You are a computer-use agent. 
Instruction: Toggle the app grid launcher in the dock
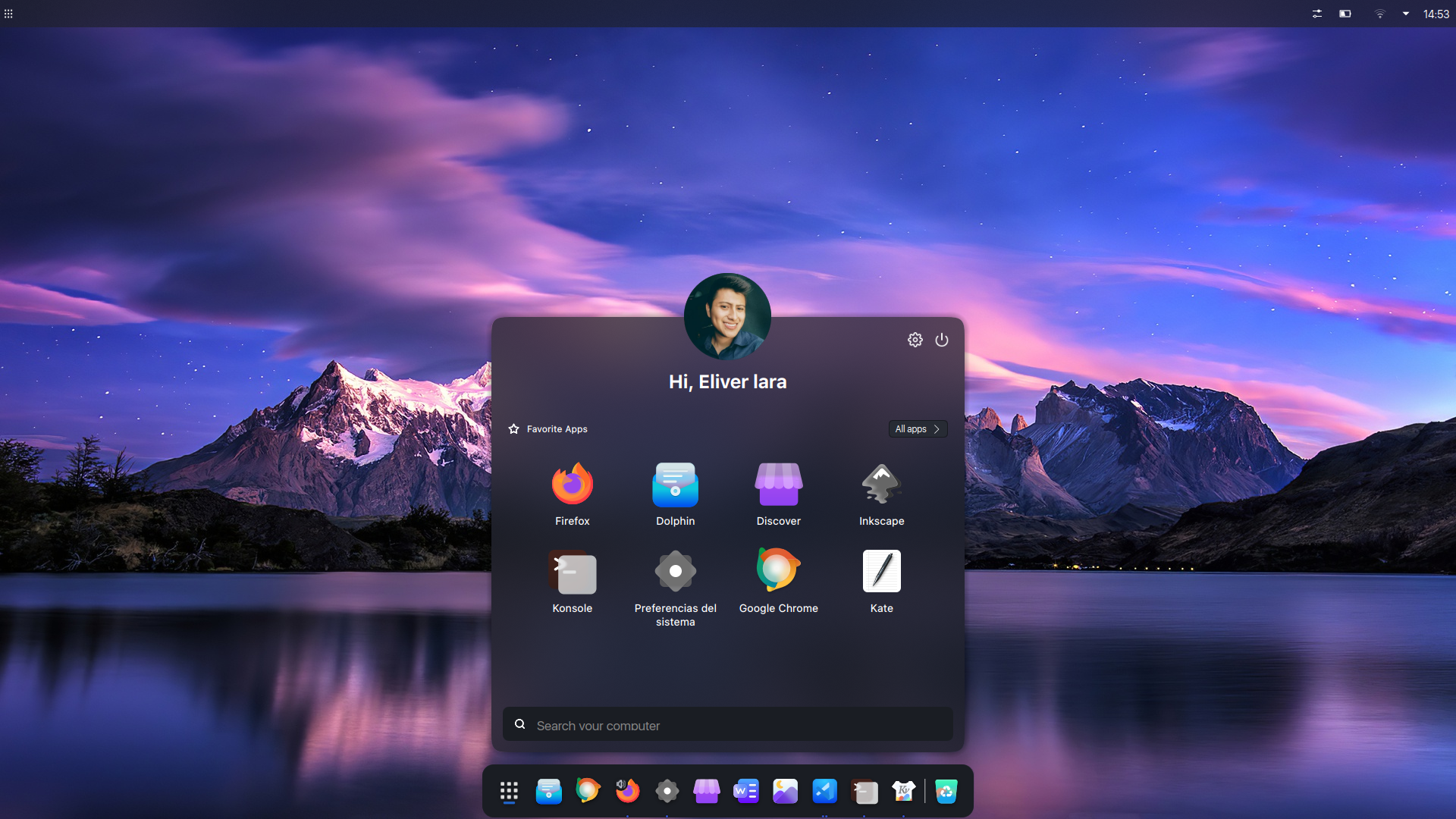pyautogui.click(x=509, y=792)
